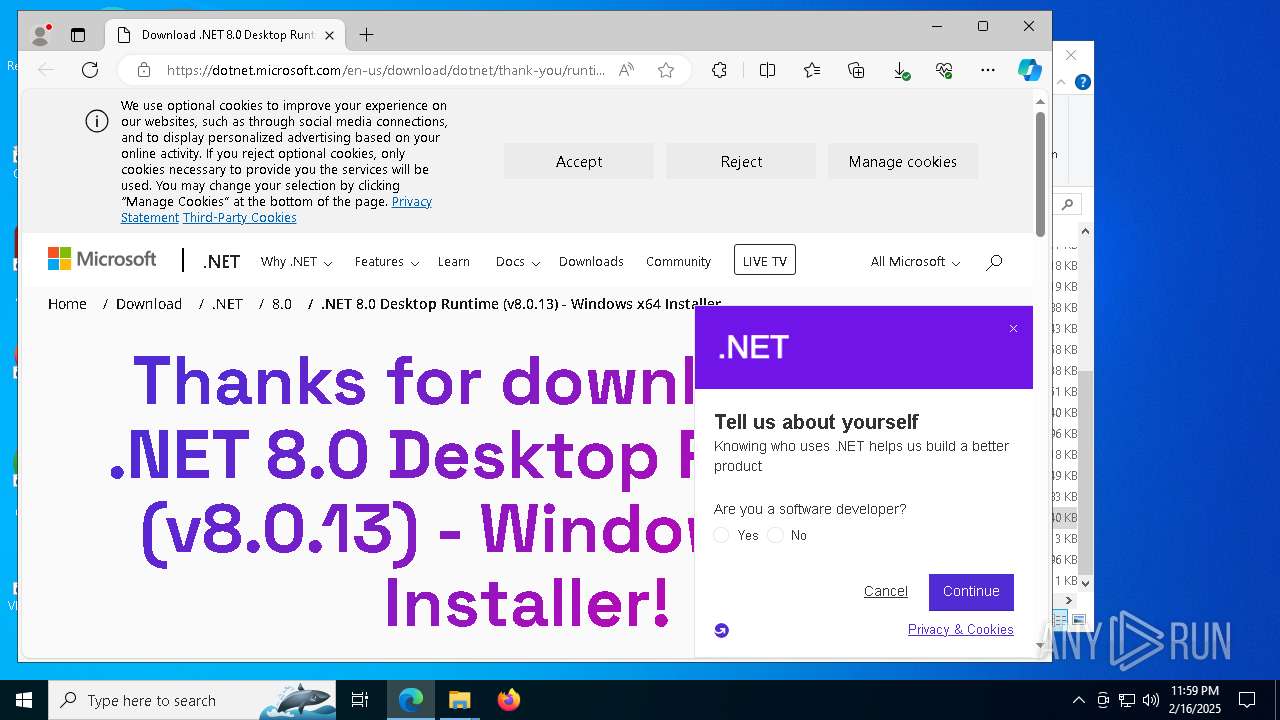Viewport: 1280px width, 720px height.
Task: Close the .NET survey popup
Action: tap(1013, 328)
